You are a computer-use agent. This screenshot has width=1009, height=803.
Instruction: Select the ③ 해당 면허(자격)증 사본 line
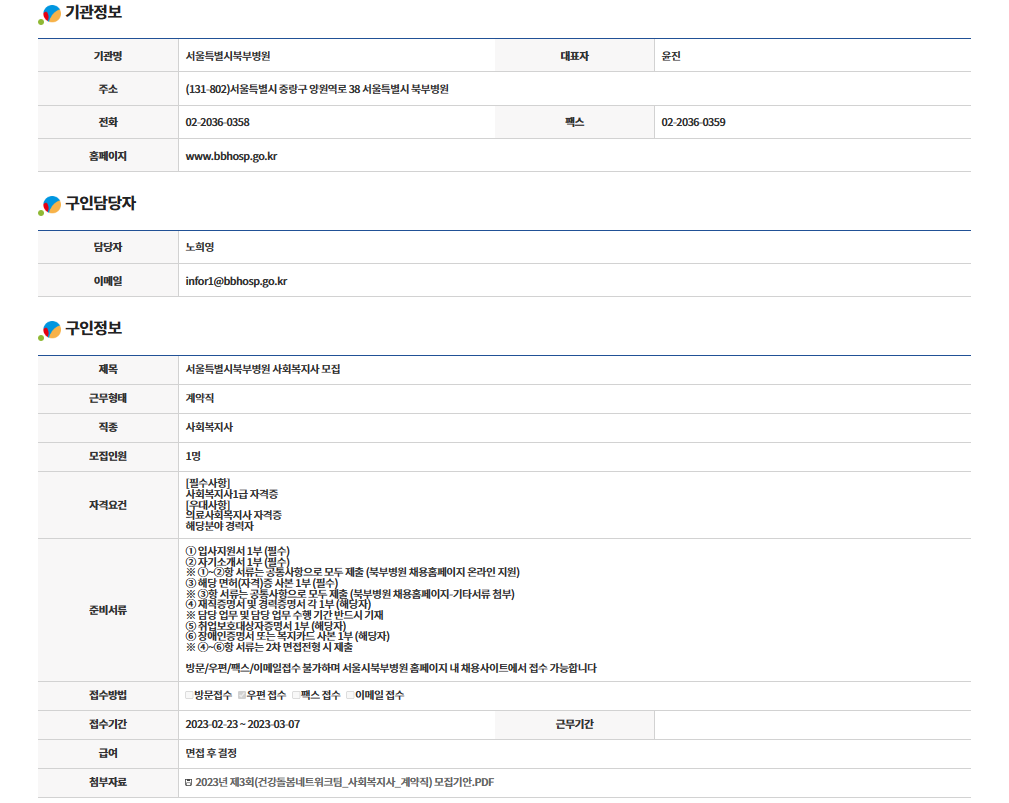tap(261, 584)
